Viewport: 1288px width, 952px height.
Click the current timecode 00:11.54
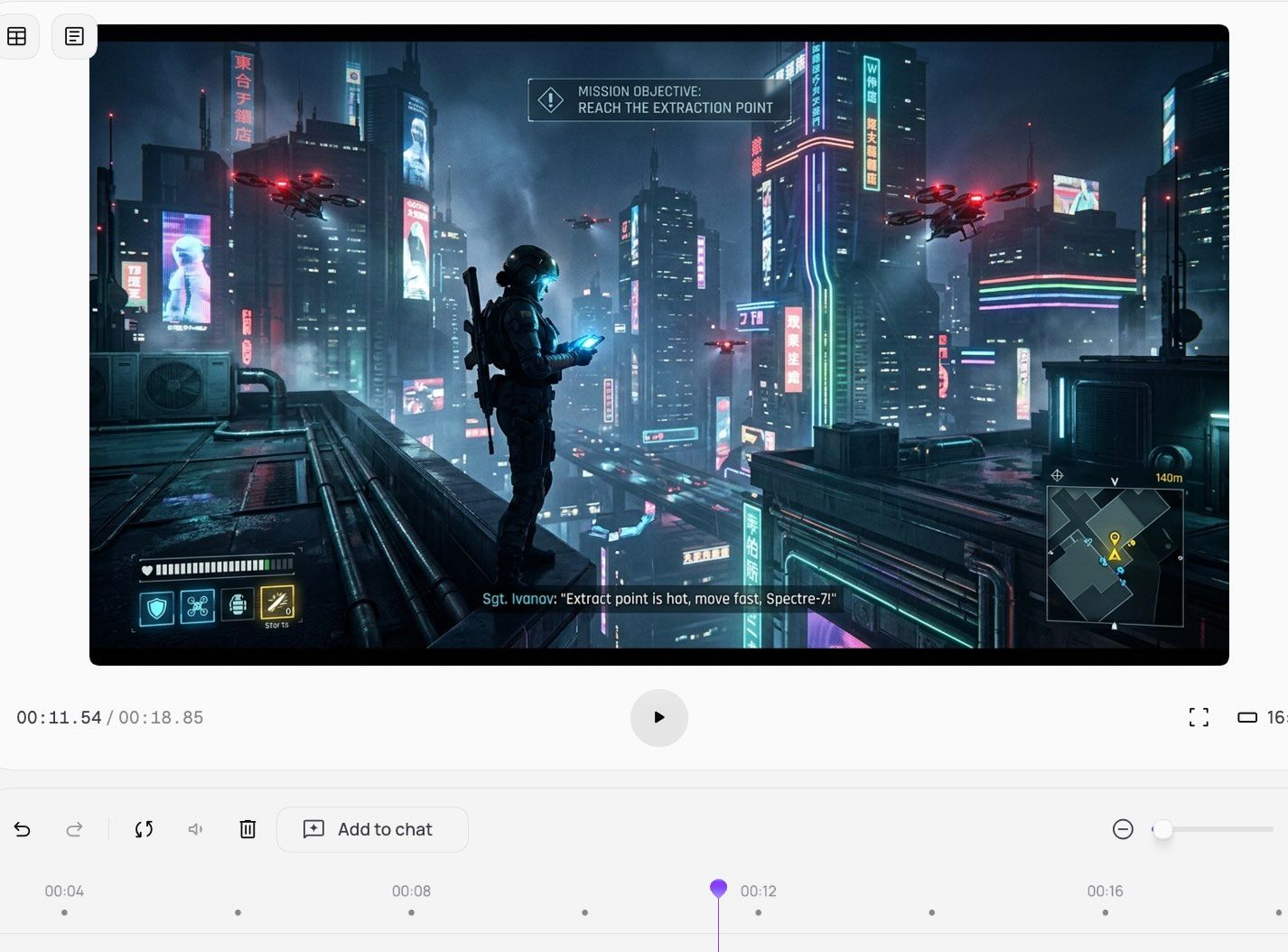point(59,718)
